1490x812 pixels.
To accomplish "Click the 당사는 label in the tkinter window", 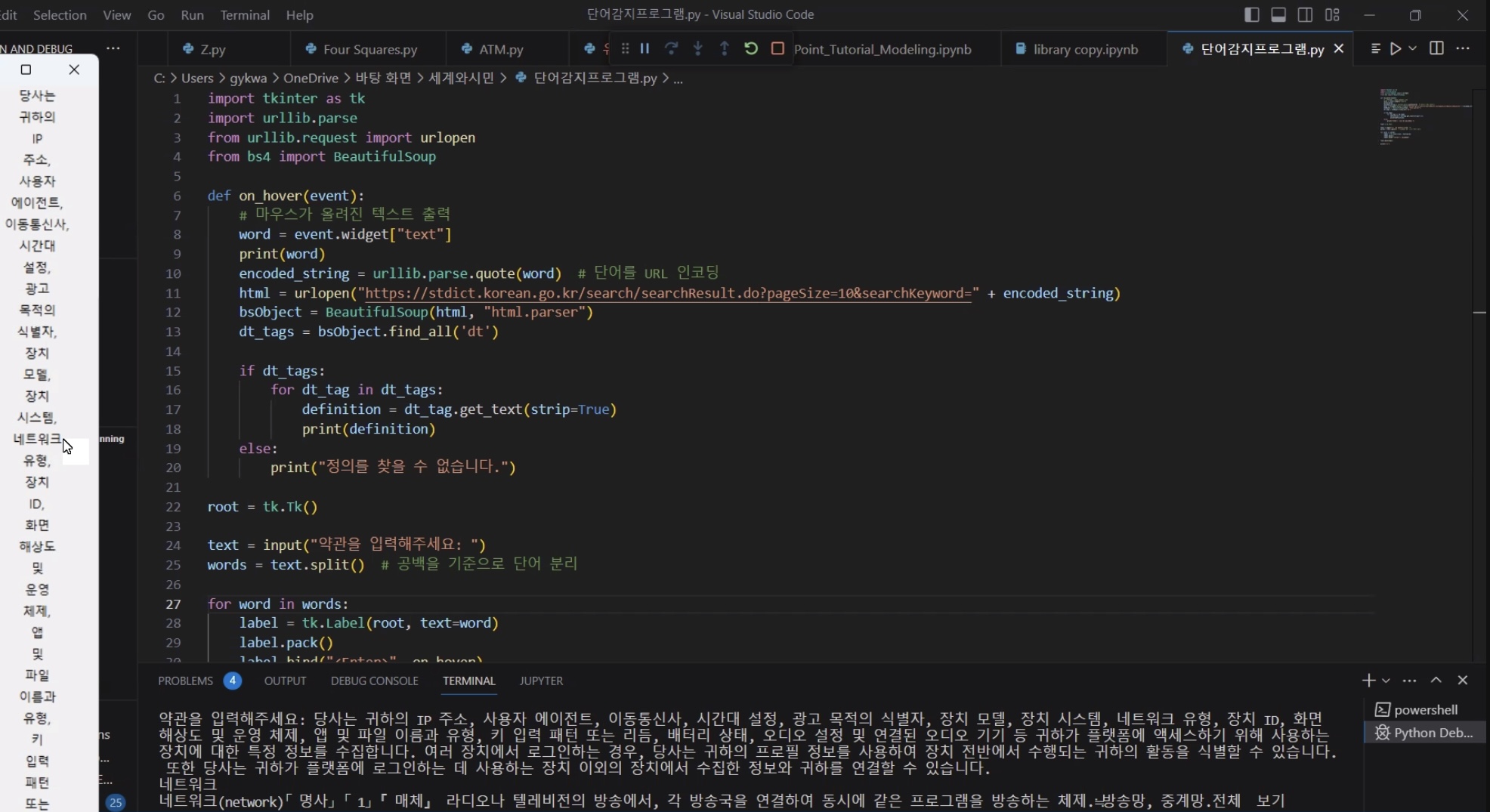I will (37, 95).
